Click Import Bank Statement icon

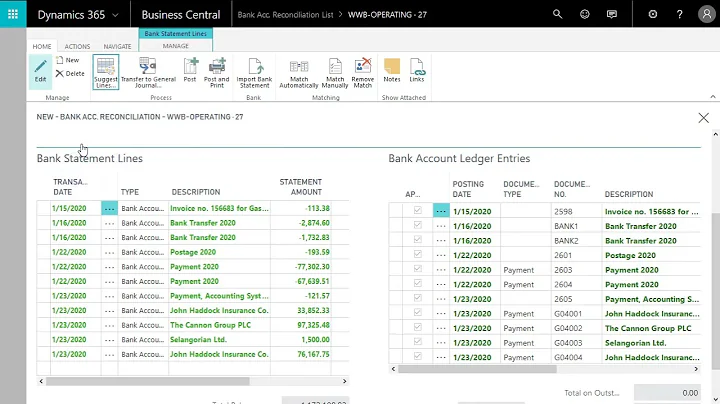coord(254,72)
